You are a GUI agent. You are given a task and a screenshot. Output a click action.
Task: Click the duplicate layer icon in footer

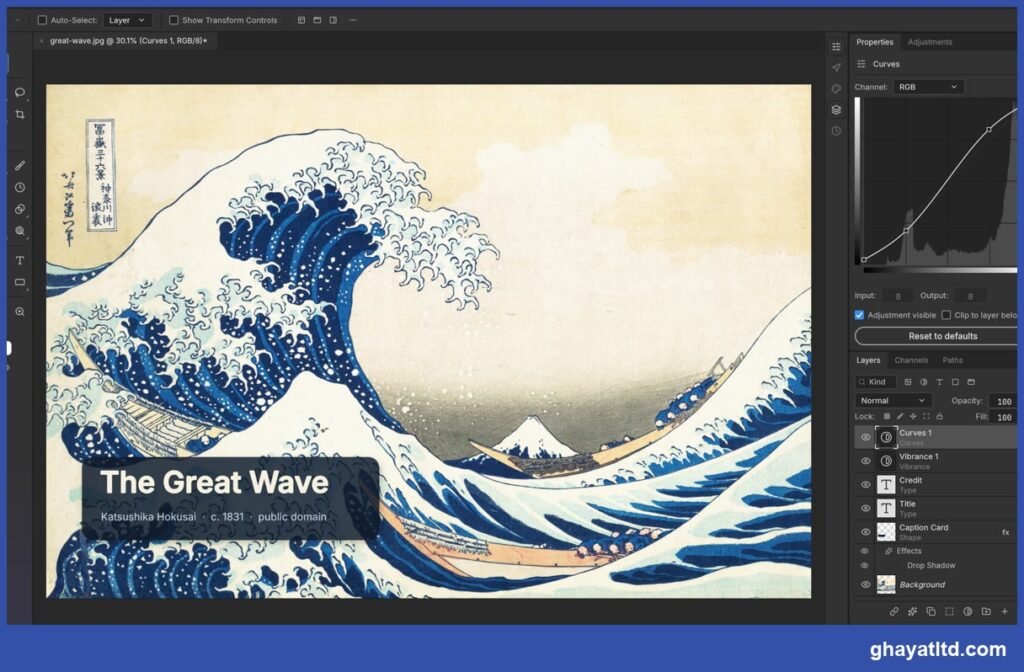point(931,611)
